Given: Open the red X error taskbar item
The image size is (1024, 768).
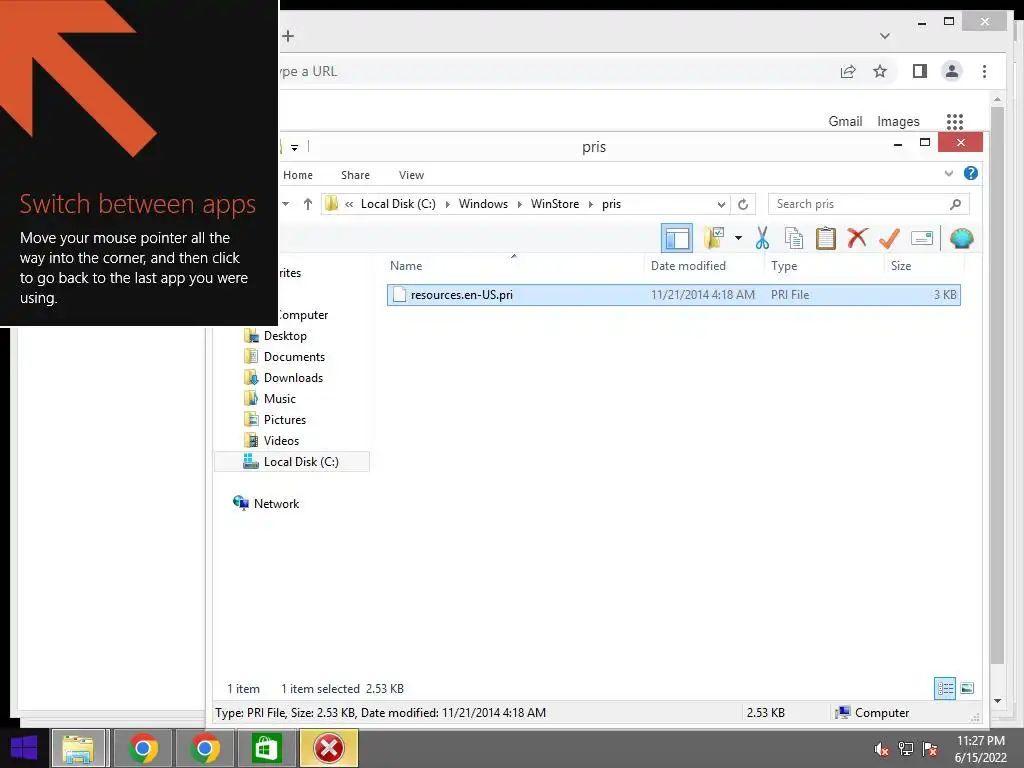Looking at the screenshot, I should pyautogui.click(x=328, y=748).
